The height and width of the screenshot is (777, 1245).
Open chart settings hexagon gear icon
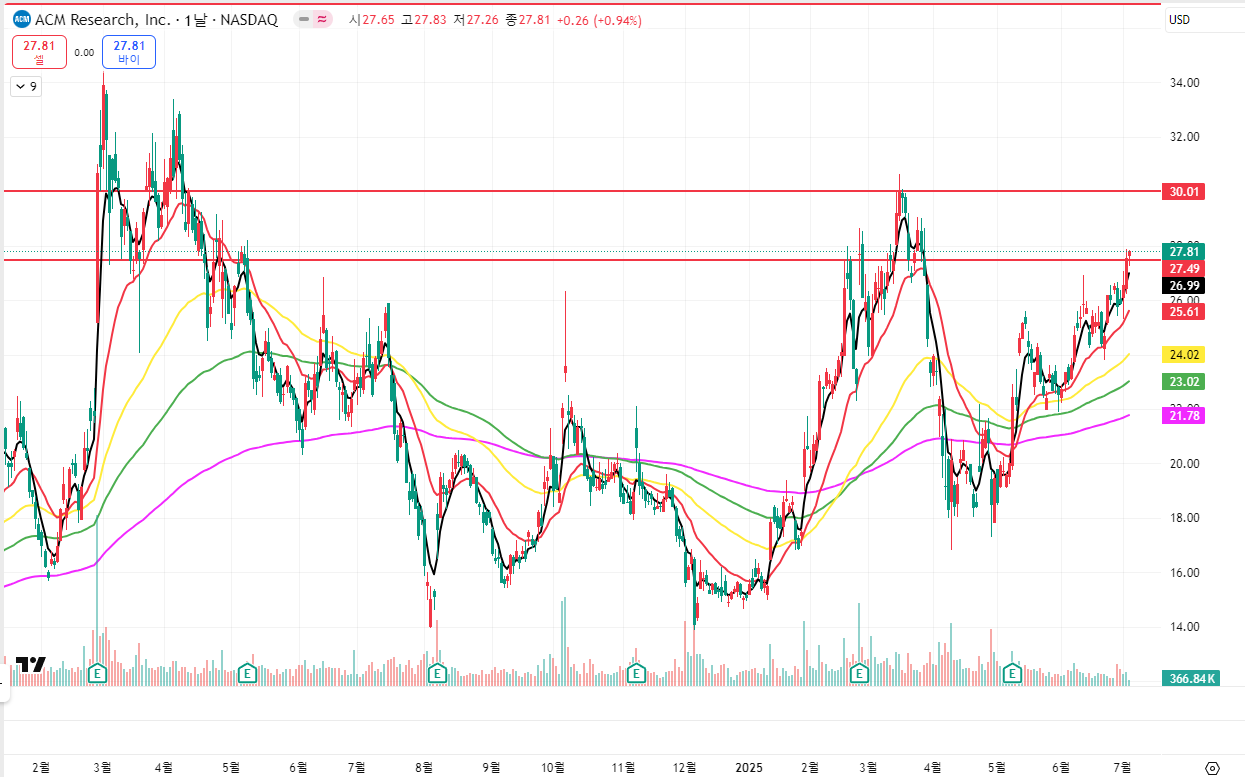pyautogui.click(x=1213, y=768)
